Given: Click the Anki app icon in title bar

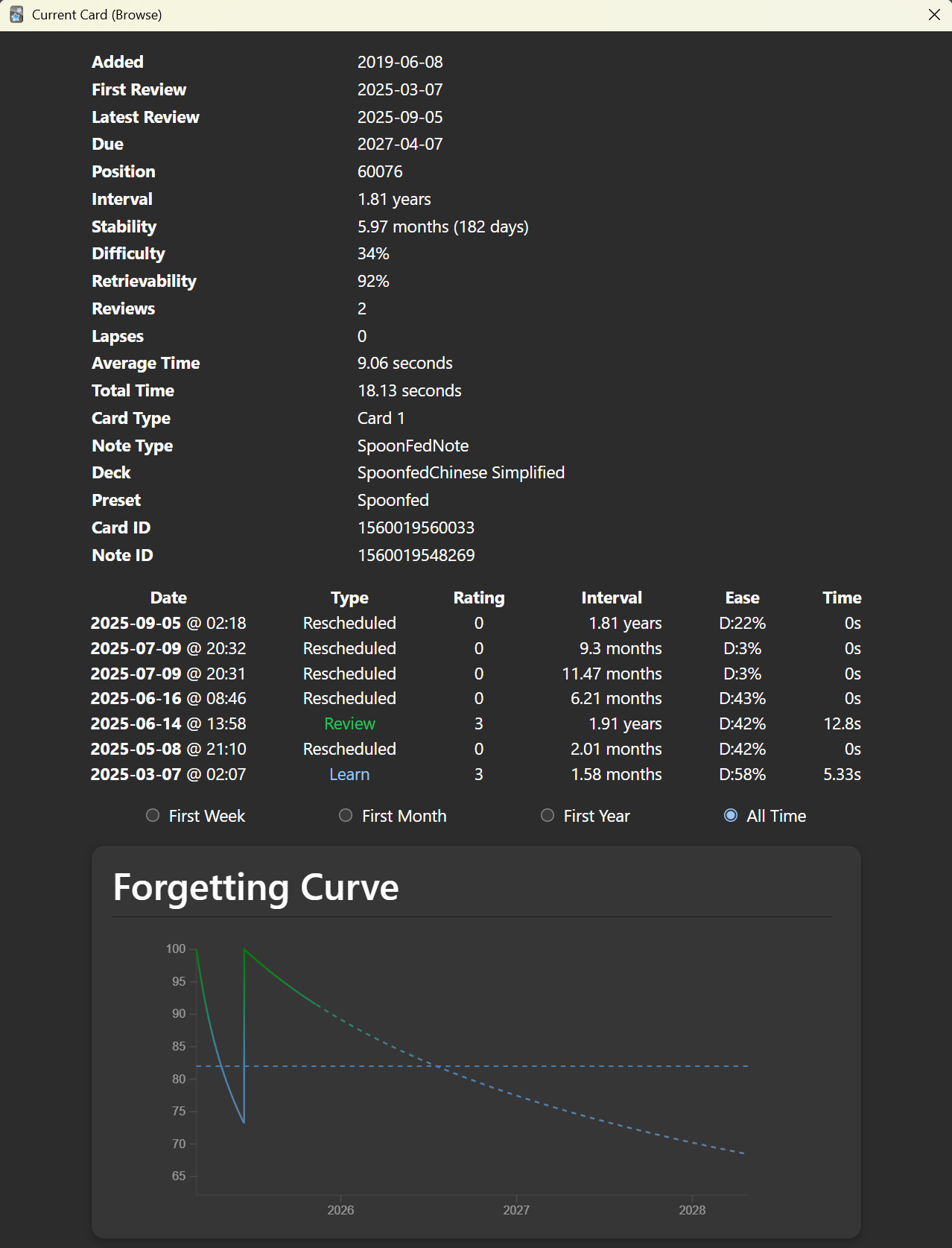Looking at the screenshot, I should pyautogui.click(x=16, y=15).
